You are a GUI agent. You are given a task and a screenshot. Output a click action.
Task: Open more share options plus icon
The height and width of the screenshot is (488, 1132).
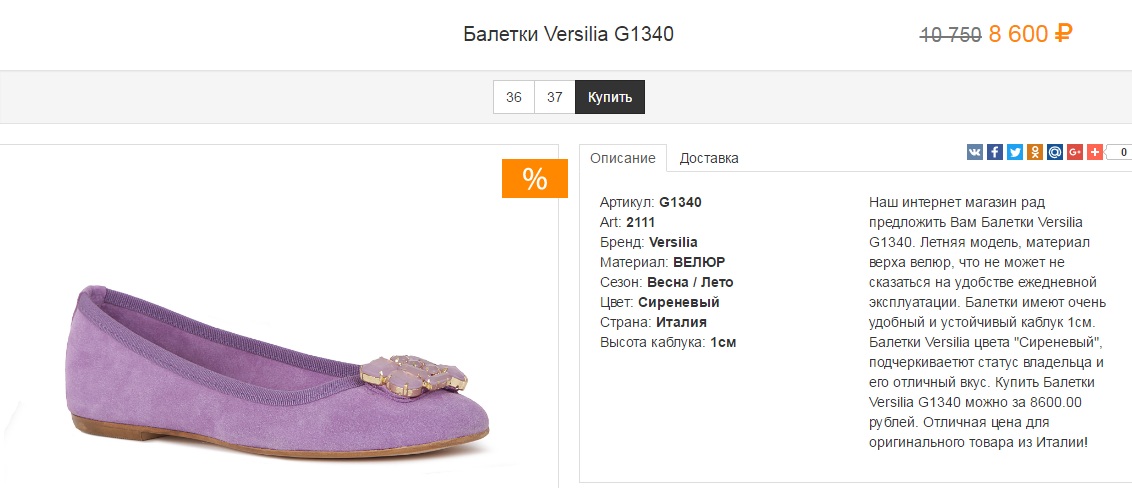click(x=1095, y=152)
